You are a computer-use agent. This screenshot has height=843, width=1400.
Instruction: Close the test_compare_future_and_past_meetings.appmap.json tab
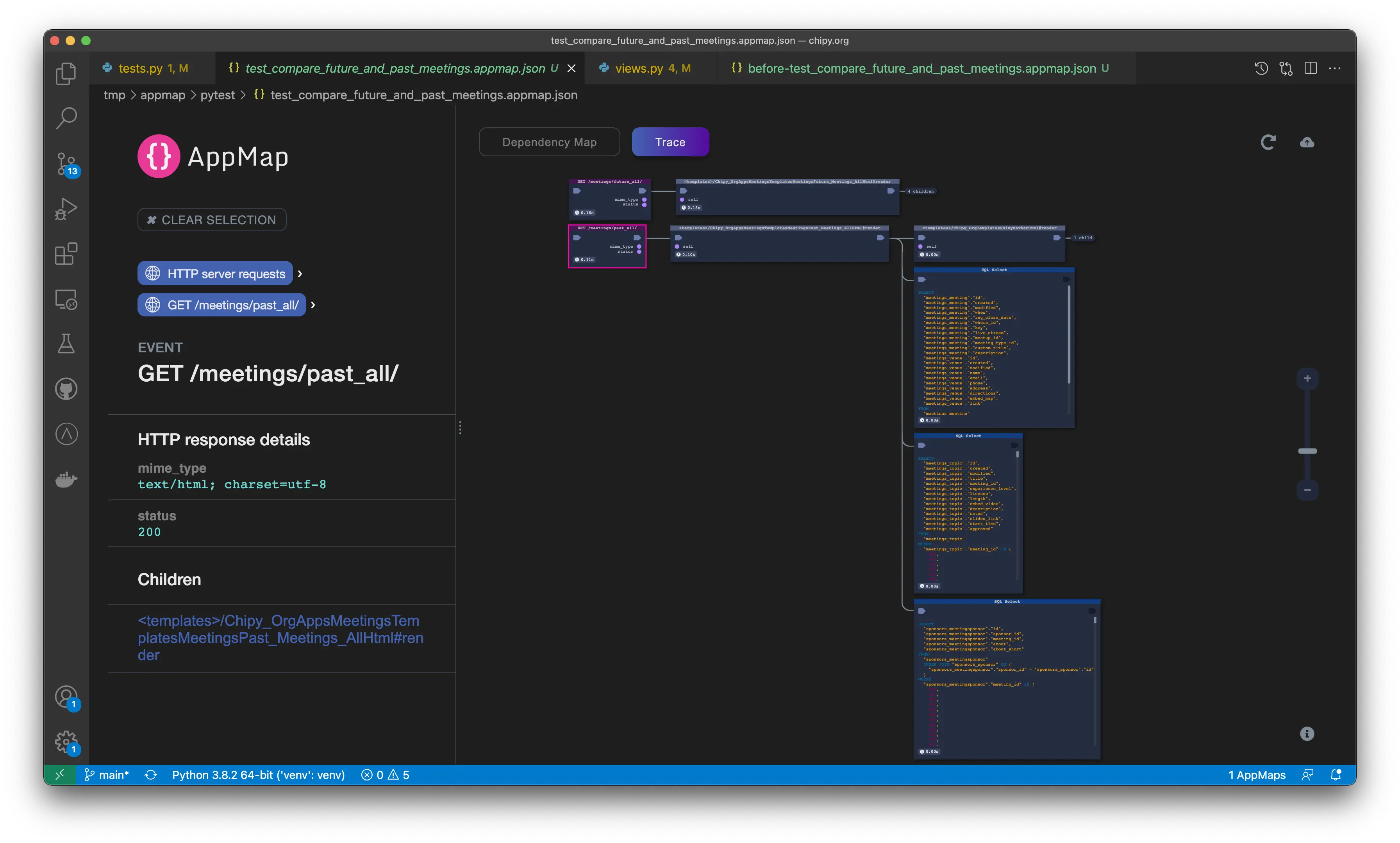571,68
